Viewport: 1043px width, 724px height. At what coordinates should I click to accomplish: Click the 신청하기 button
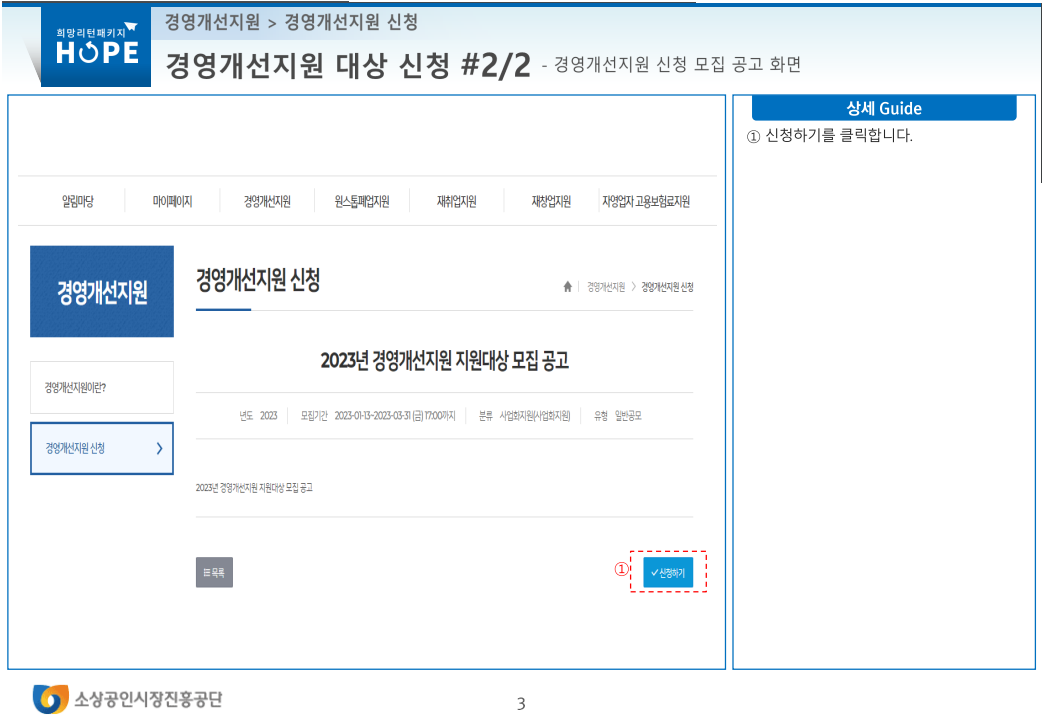(x=666, y=572)
